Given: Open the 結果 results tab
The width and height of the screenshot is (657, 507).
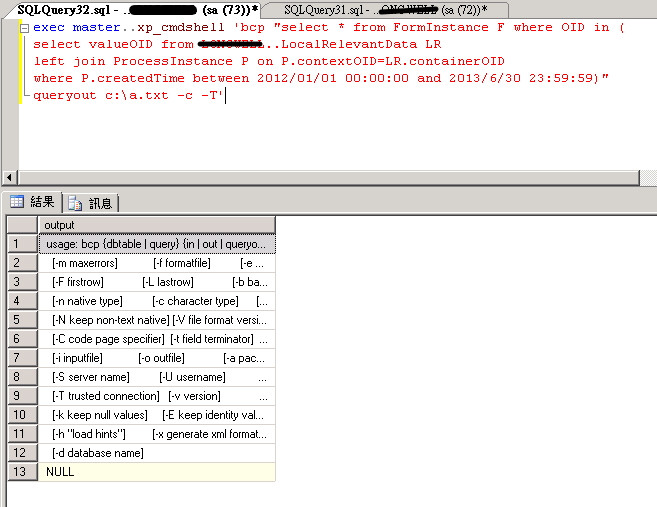Looking at the screenshot, I should click(x=32, y=202).
